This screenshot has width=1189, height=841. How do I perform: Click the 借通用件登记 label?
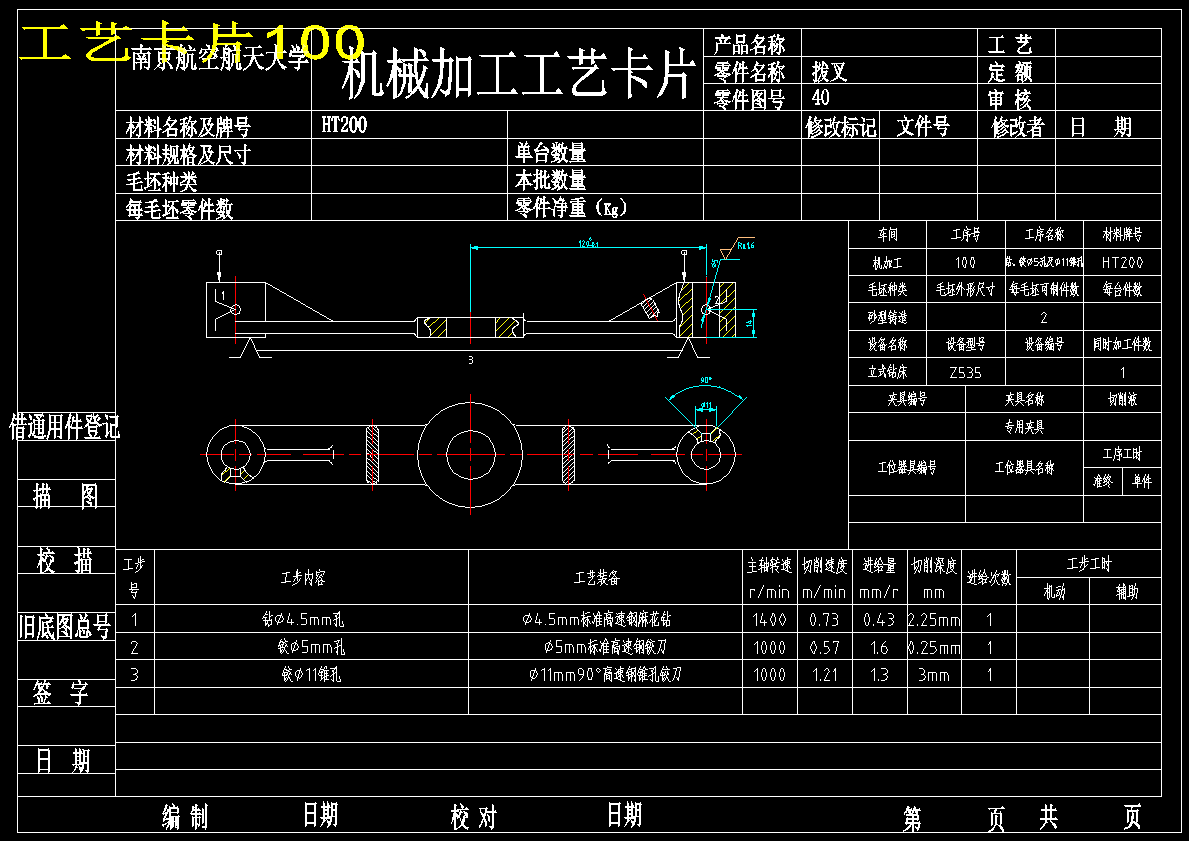click(64, 427)
